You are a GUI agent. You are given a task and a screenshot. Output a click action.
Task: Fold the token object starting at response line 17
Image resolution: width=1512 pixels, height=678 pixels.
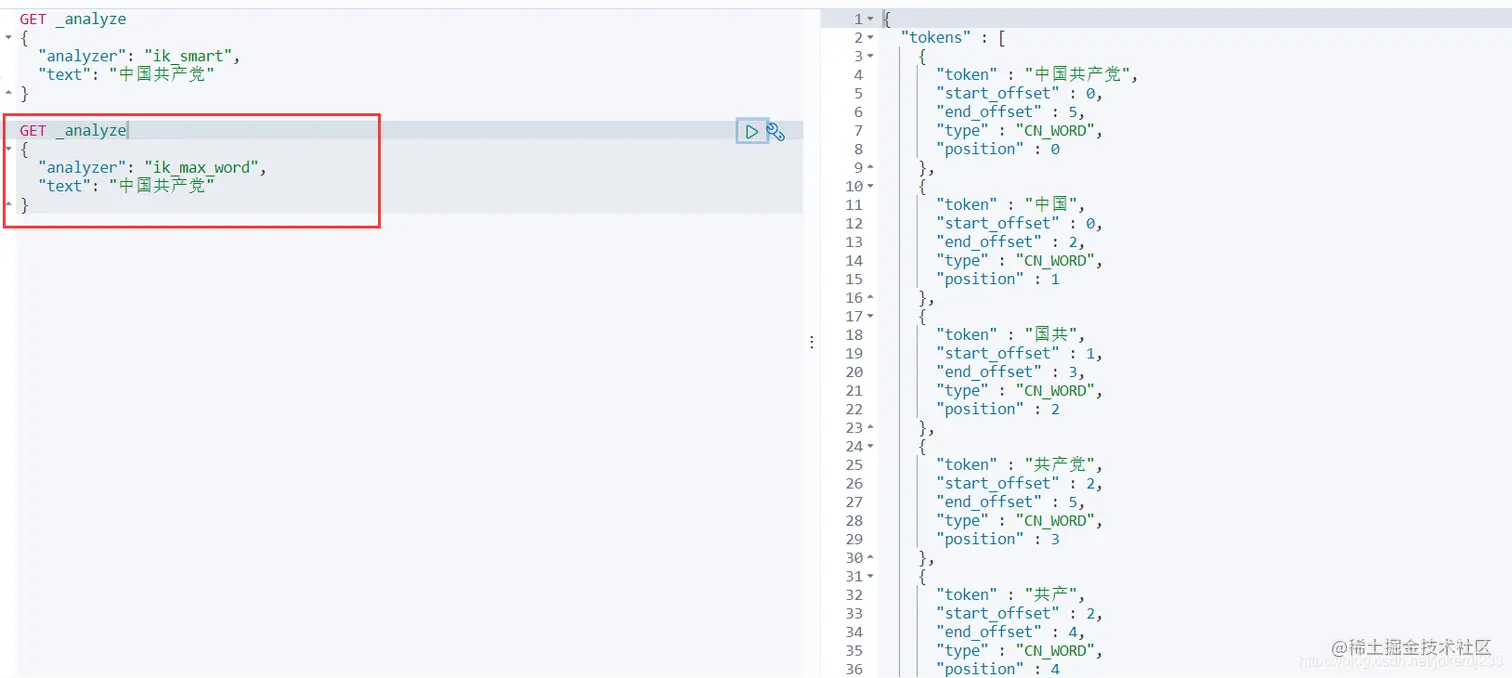870,316
